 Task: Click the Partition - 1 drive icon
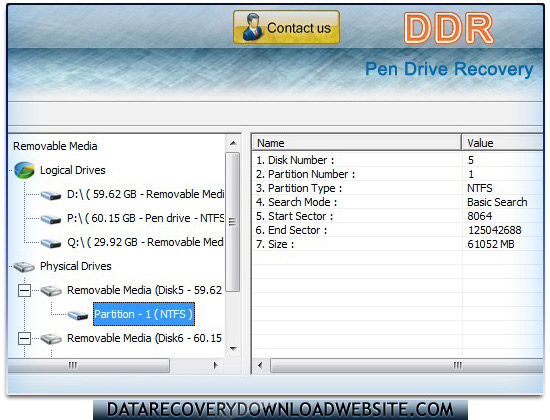(x=78, y=315)
